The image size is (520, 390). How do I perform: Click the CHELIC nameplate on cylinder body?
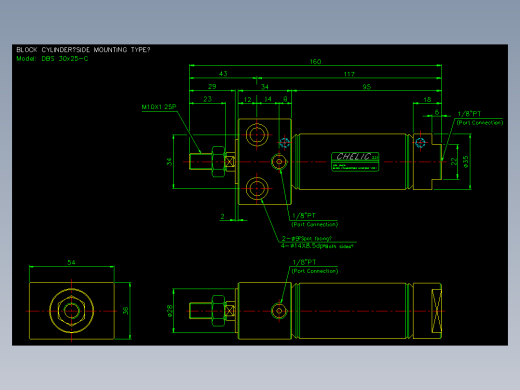355,162
